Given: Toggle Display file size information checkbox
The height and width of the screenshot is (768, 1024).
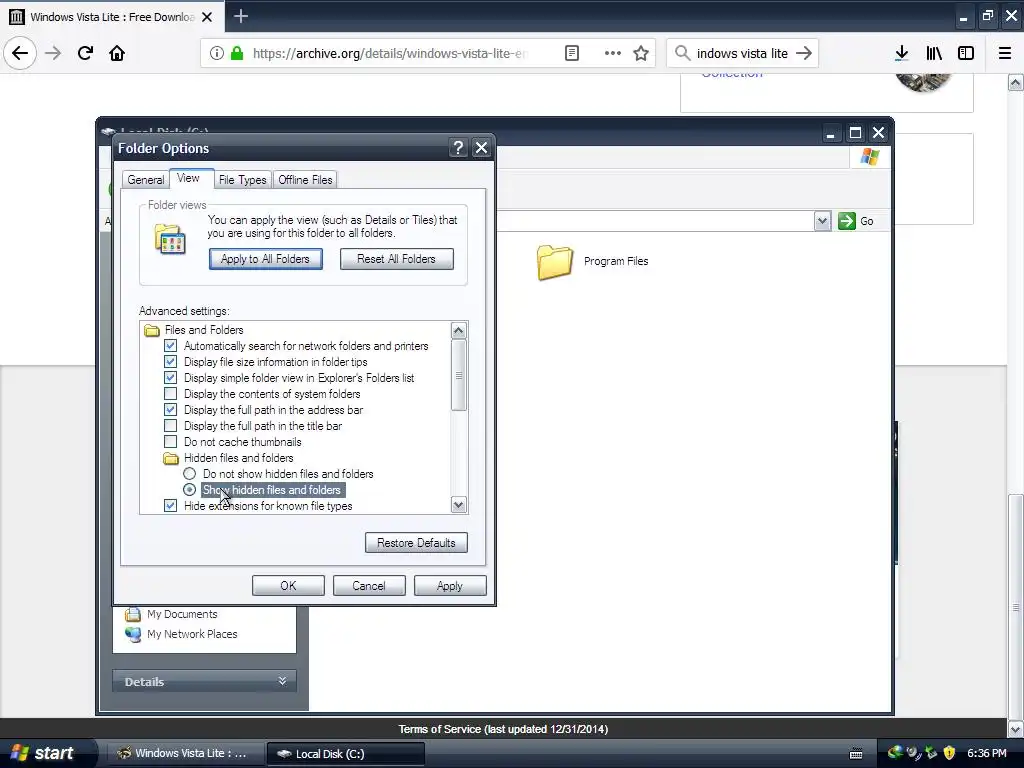Looking at the screenshot, I should [x=170, y=362].
